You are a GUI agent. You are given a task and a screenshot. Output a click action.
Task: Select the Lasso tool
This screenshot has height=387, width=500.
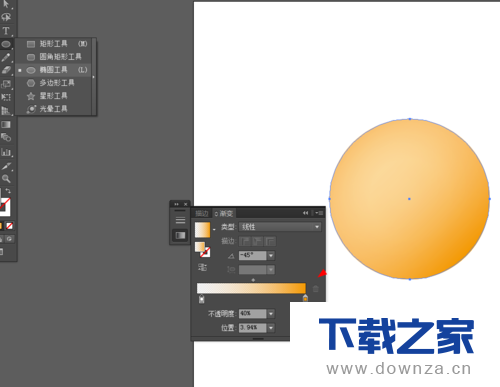coord(6,17)
